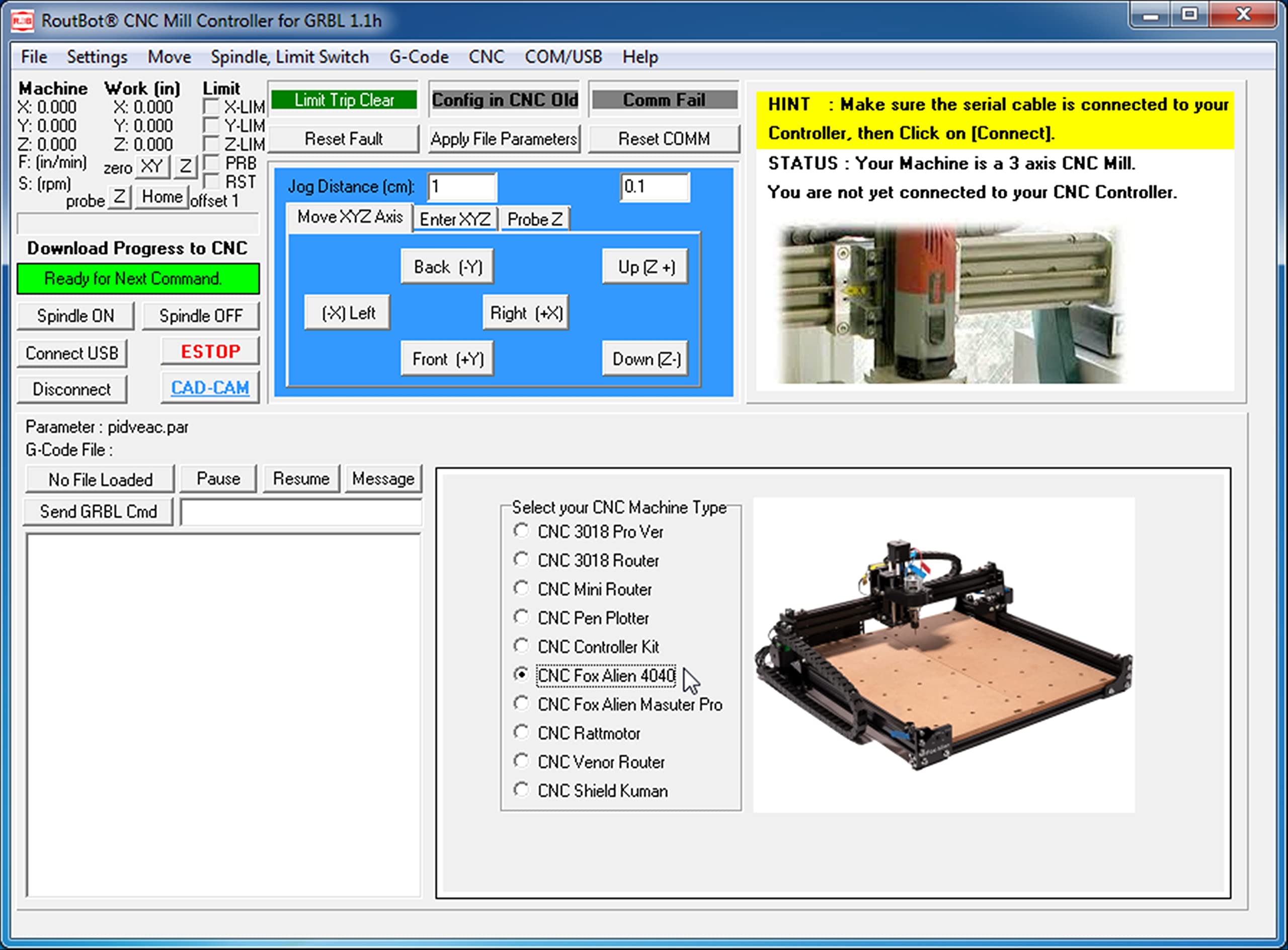
Task: Click the Send GRBL Cmd button
Action: tap(98, 511)
